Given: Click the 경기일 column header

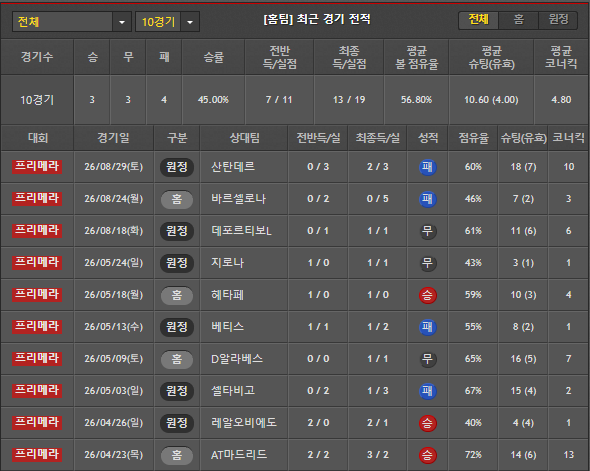Looking at the screenshot, I should 114,138.
